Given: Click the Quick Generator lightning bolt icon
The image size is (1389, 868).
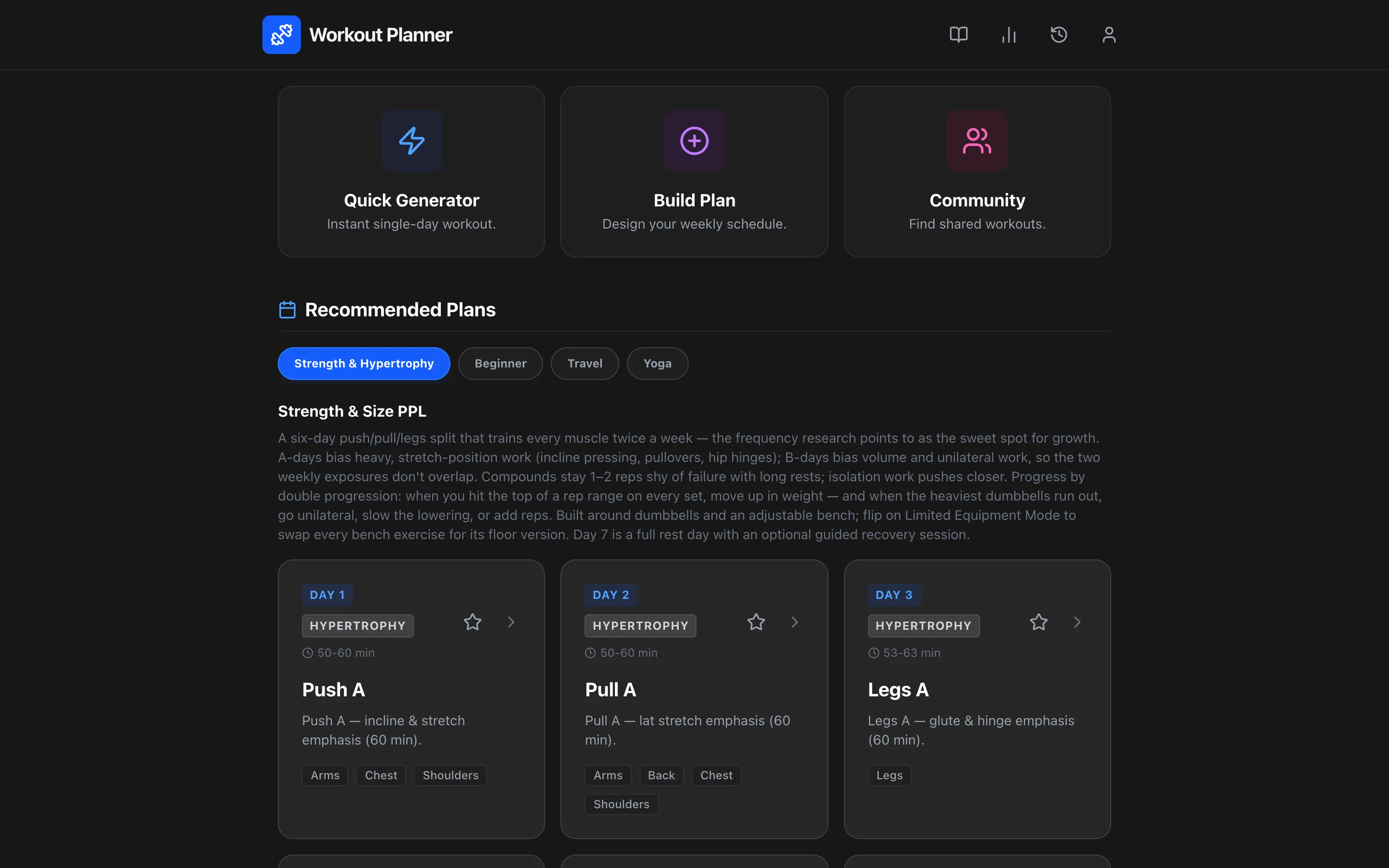Looking at the screenshot, I should pyautogui.click(x=411, y=141).
